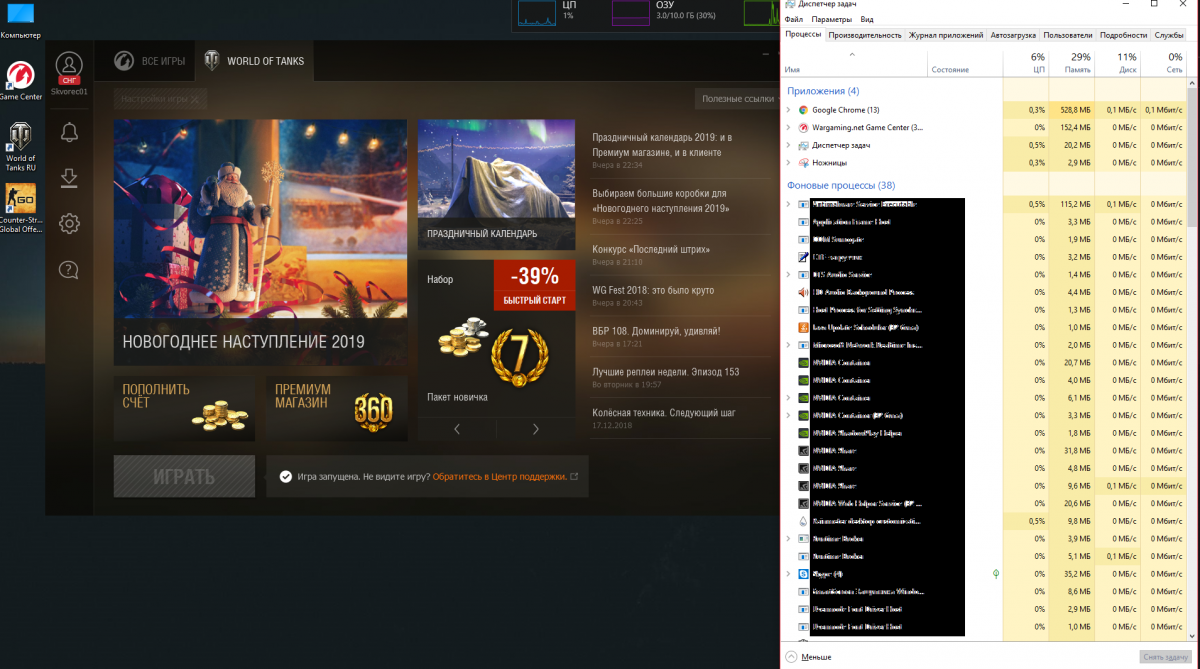Click the Wargaming.net Game Center process icon
This screenshot has width=1200, height=669.
[x=803, y=127]
